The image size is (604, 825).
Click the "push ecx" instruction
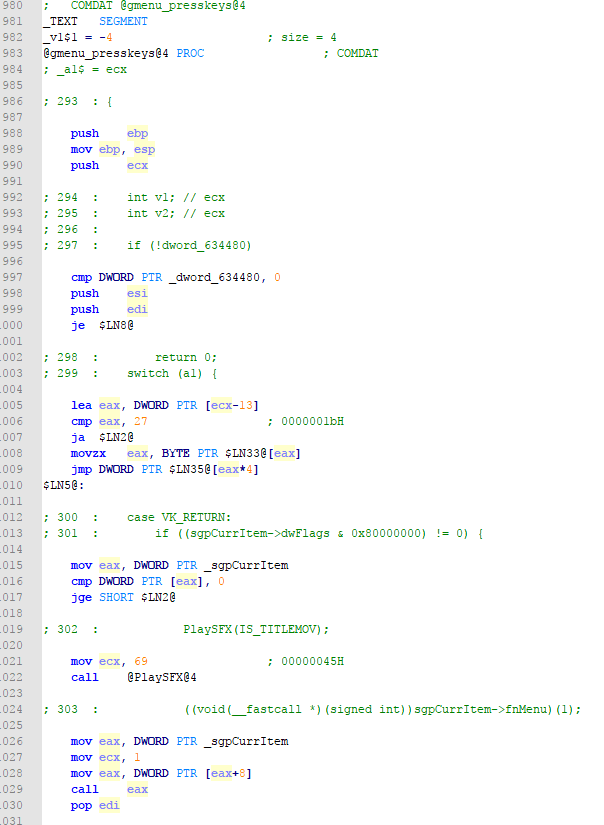pyautogui.click(x=109, y=166)
